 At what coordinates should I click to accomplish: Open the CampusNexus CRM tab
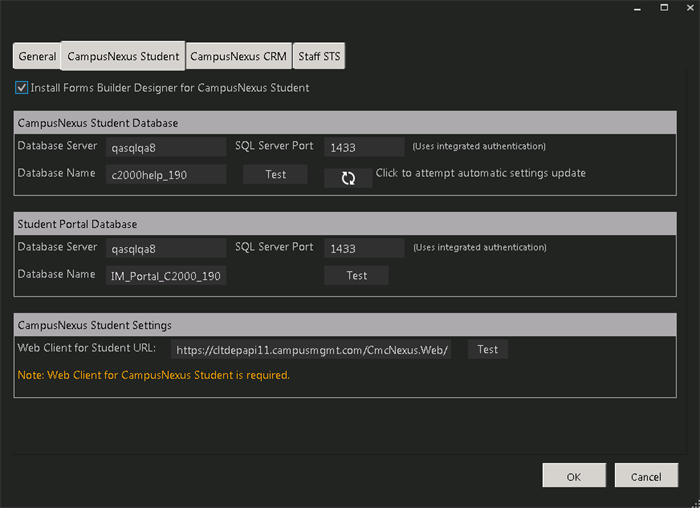pyautogui.click(x=239, y=56)
